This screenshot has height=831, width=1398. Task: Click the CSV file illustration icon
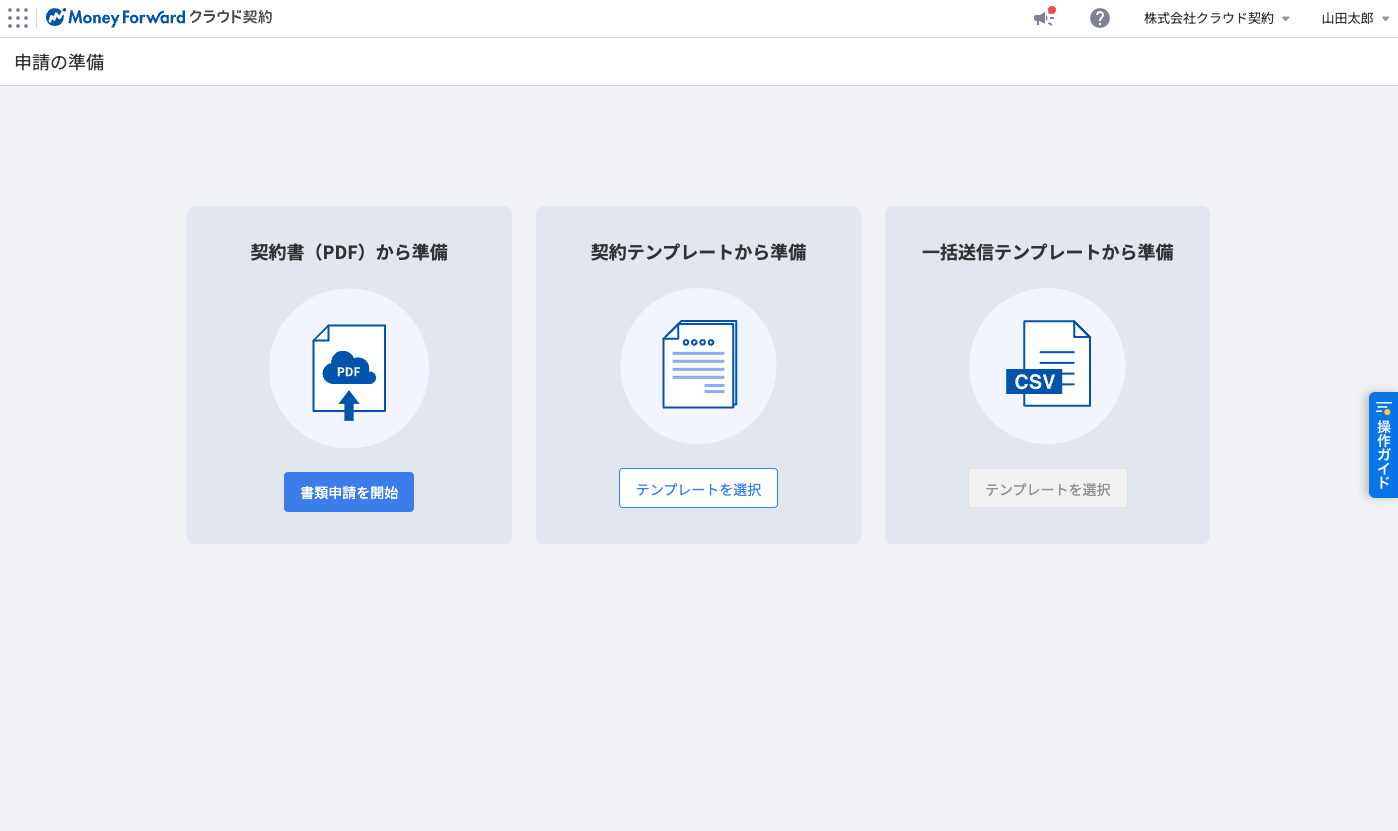(1047, 364)
